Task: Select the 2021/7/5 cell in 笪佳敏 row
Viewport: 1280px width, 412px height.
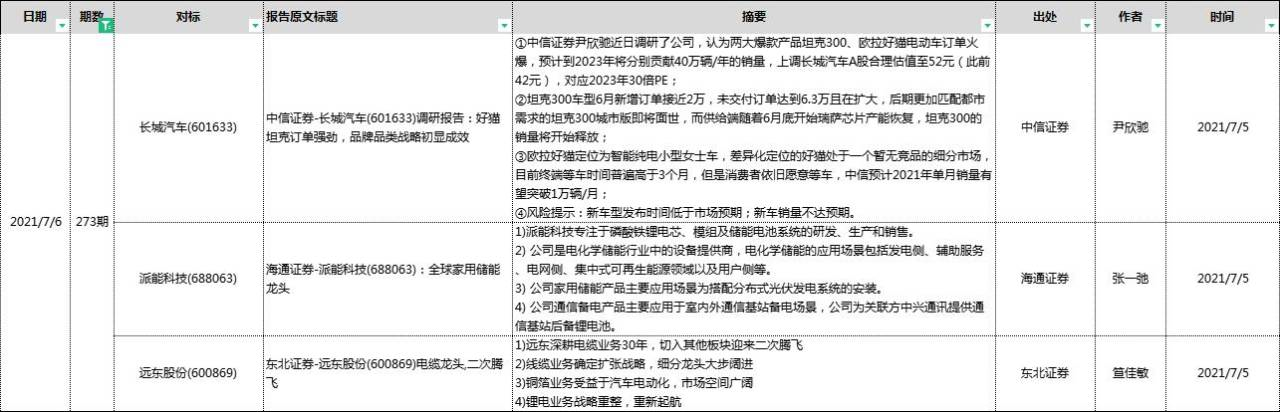Action: click(x=1224, y=373)
